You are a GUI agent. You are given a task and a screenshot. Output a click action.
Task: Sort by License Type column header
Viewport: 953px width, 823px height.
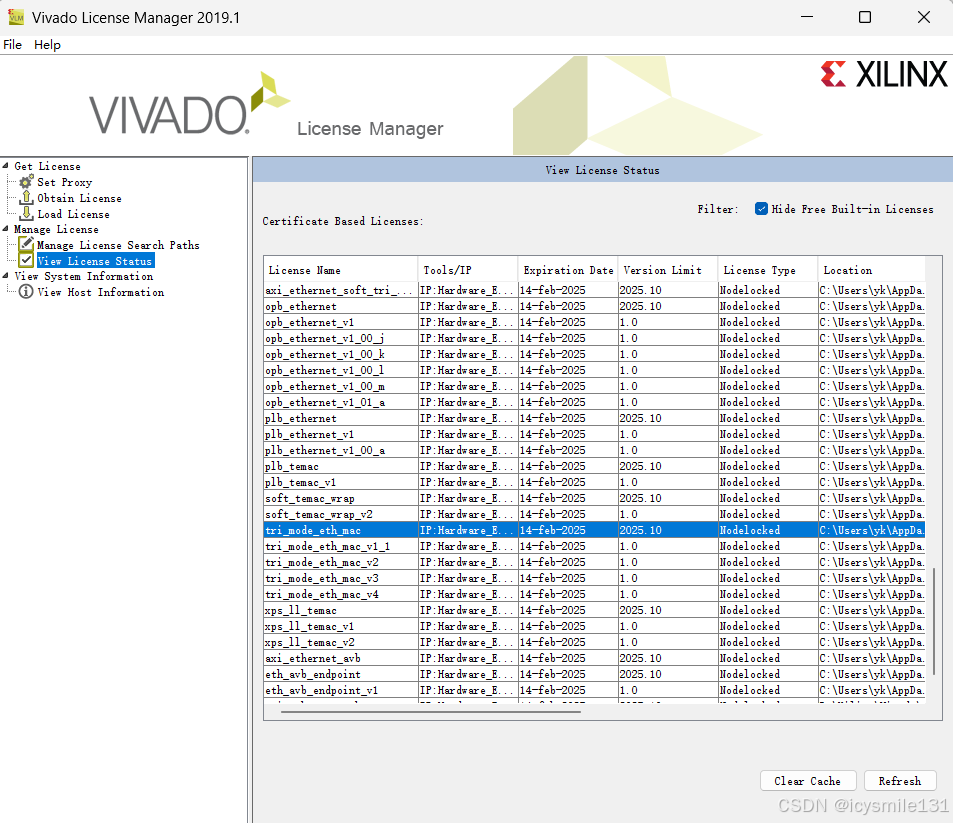click(x=768, y=270)
